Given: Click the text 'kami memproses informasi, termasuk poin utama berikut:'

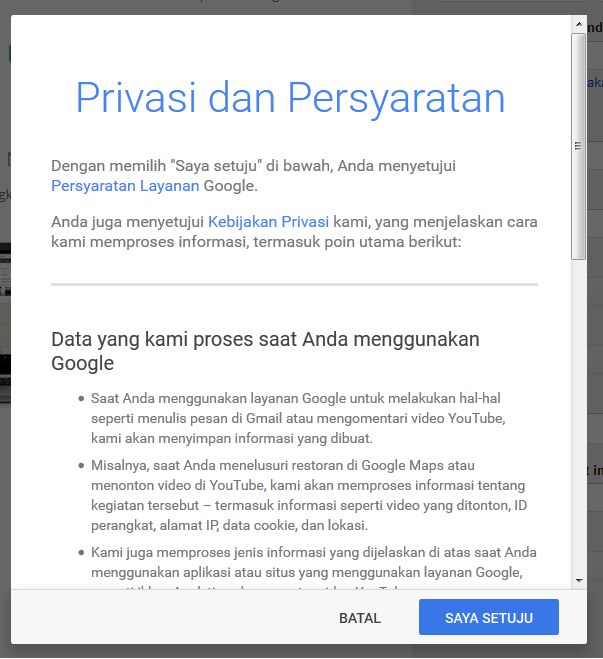Looking at the screenshot, I should click(256, 242).
